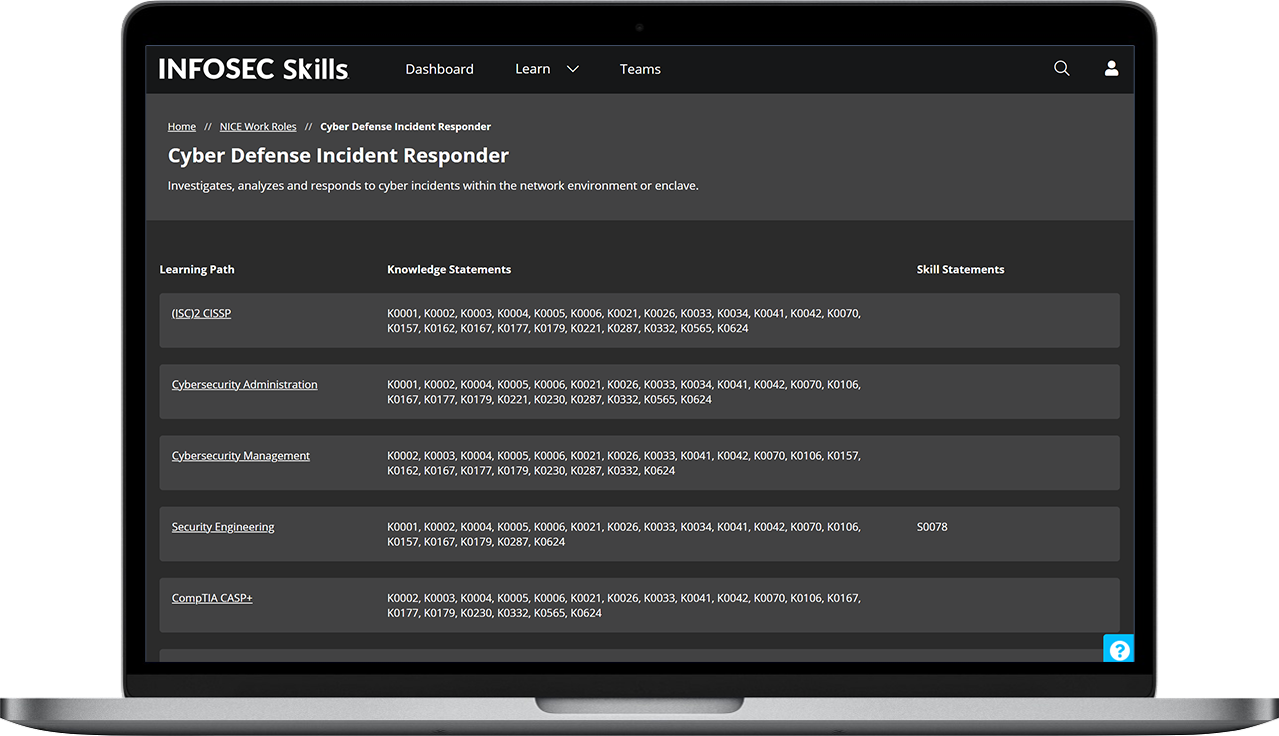The height and width of the screenshot is (736, 1279).
Task: Expand the Learn dropdown menu
Action: [531, 68]
